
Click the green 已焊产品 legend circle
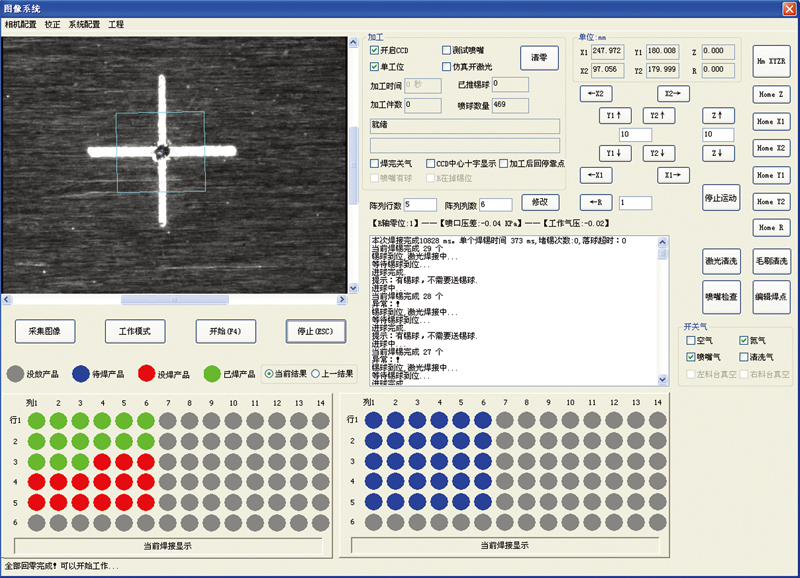(211, 374)
